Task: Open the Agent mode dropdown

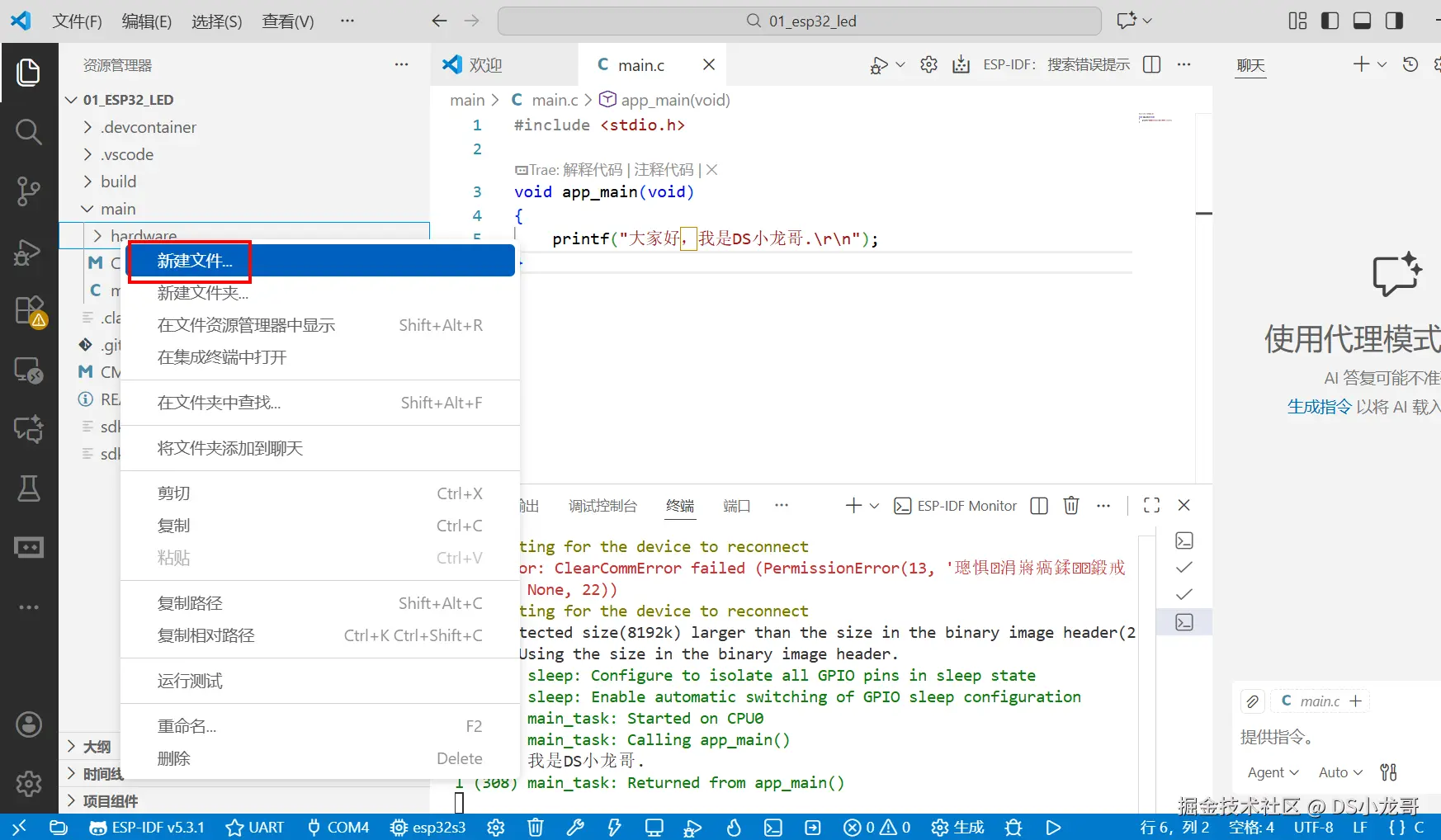Action: (1273, 772)
